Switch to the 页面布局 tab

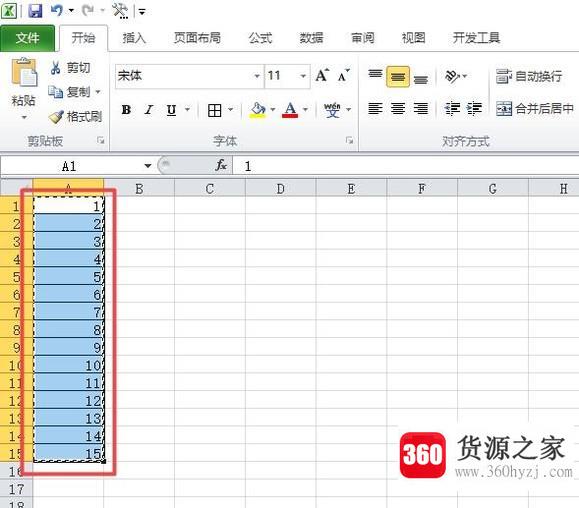(x=197, y=38)
